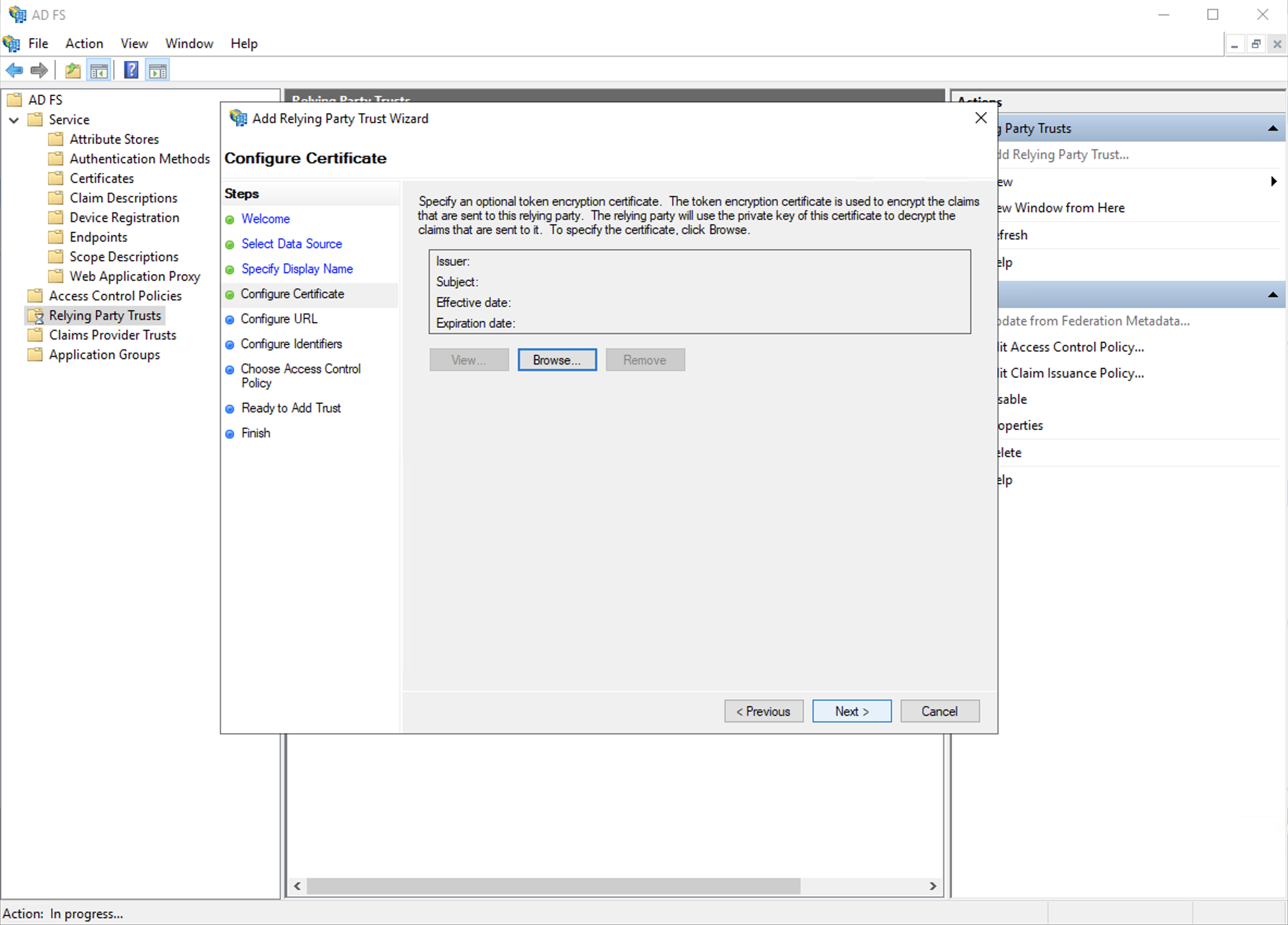The height and width of the screenshot is (925, 1288).
Task: Click the Cancel button in wizard
Action: coord(940,711)
